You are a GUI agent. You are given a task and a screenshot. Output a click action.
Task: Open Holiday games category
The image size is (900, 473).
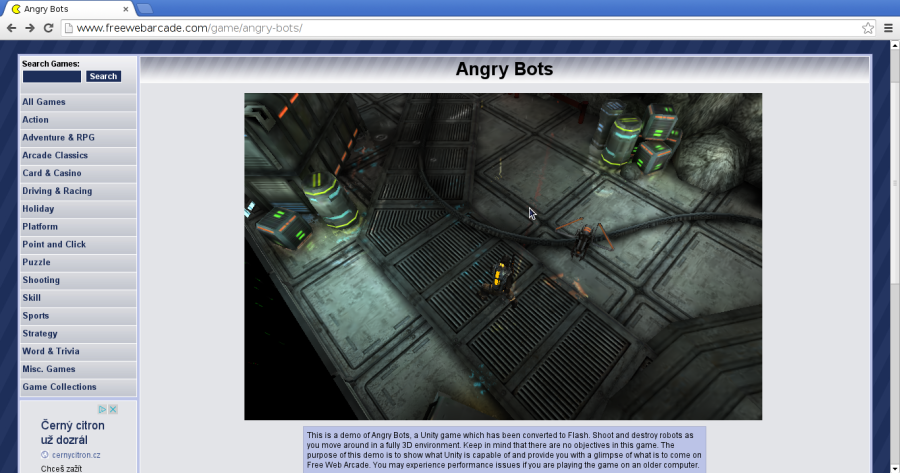78,208
